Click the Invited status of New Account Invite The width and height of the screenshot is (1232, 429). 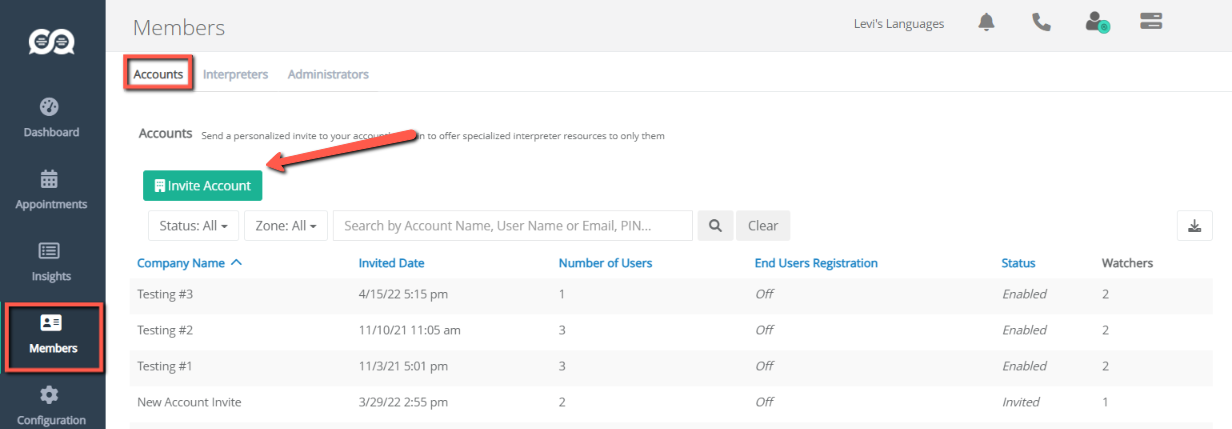pos(1020,402)
